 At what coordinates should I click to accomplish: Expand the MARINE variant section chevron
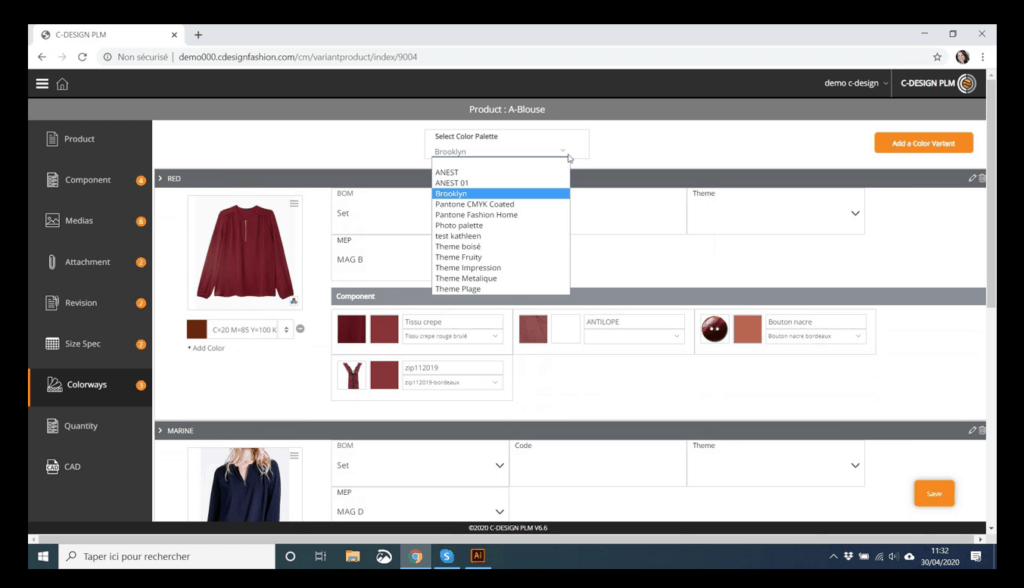tap(160, 431)
